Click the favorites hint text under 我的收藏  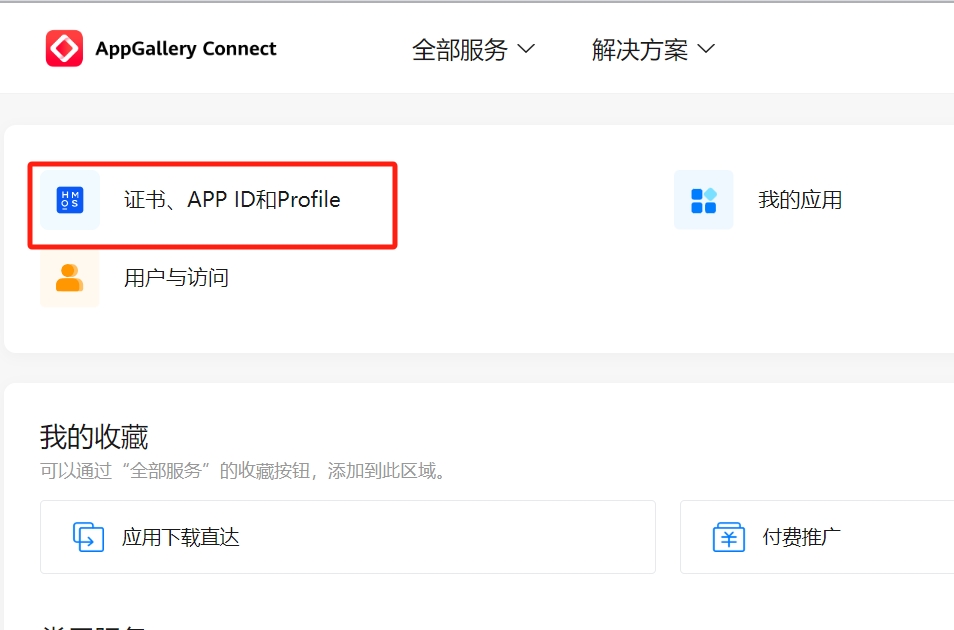tap(242, 470)
